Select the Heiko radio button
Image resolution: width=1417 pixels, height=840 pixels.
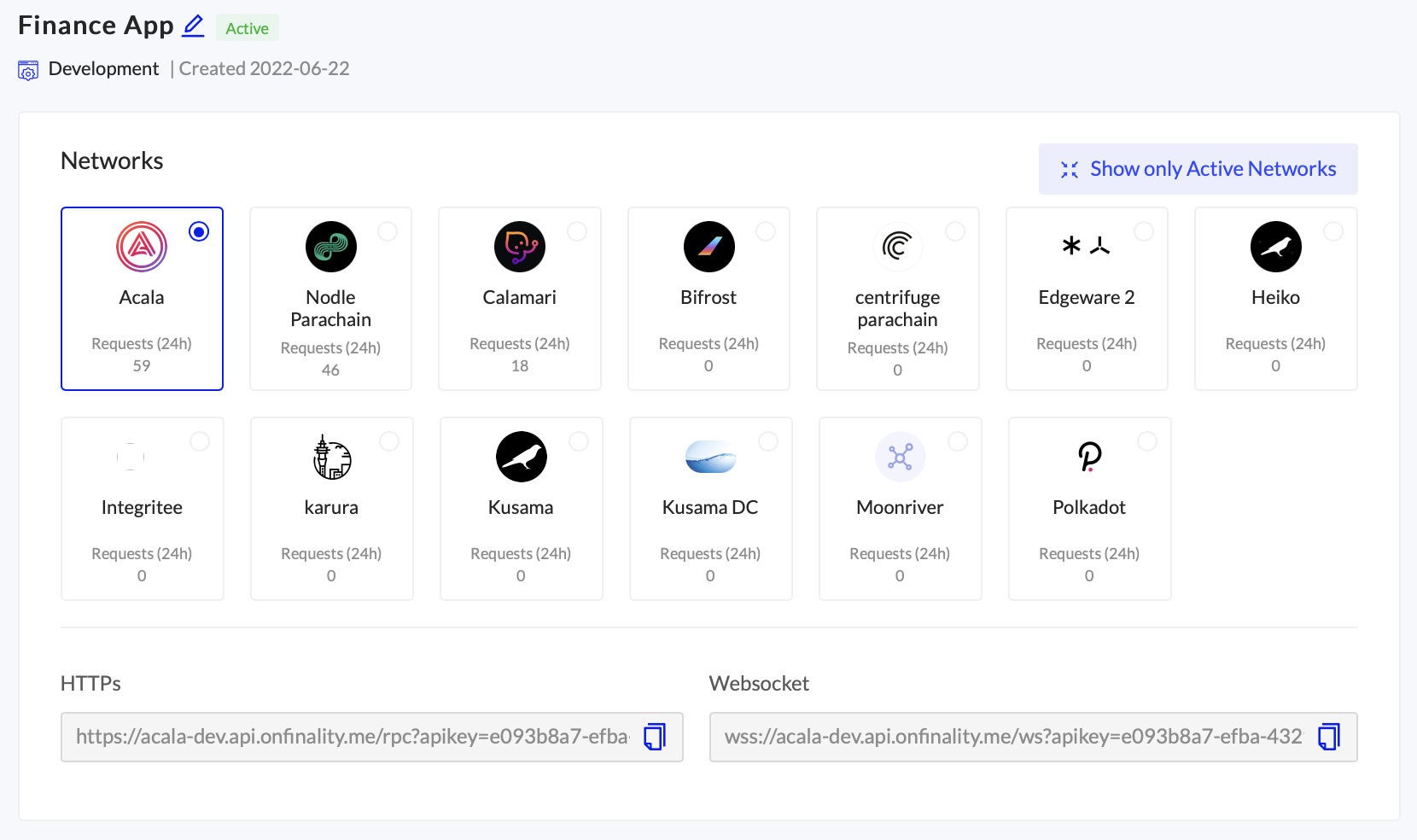[x=1332, y=231]
